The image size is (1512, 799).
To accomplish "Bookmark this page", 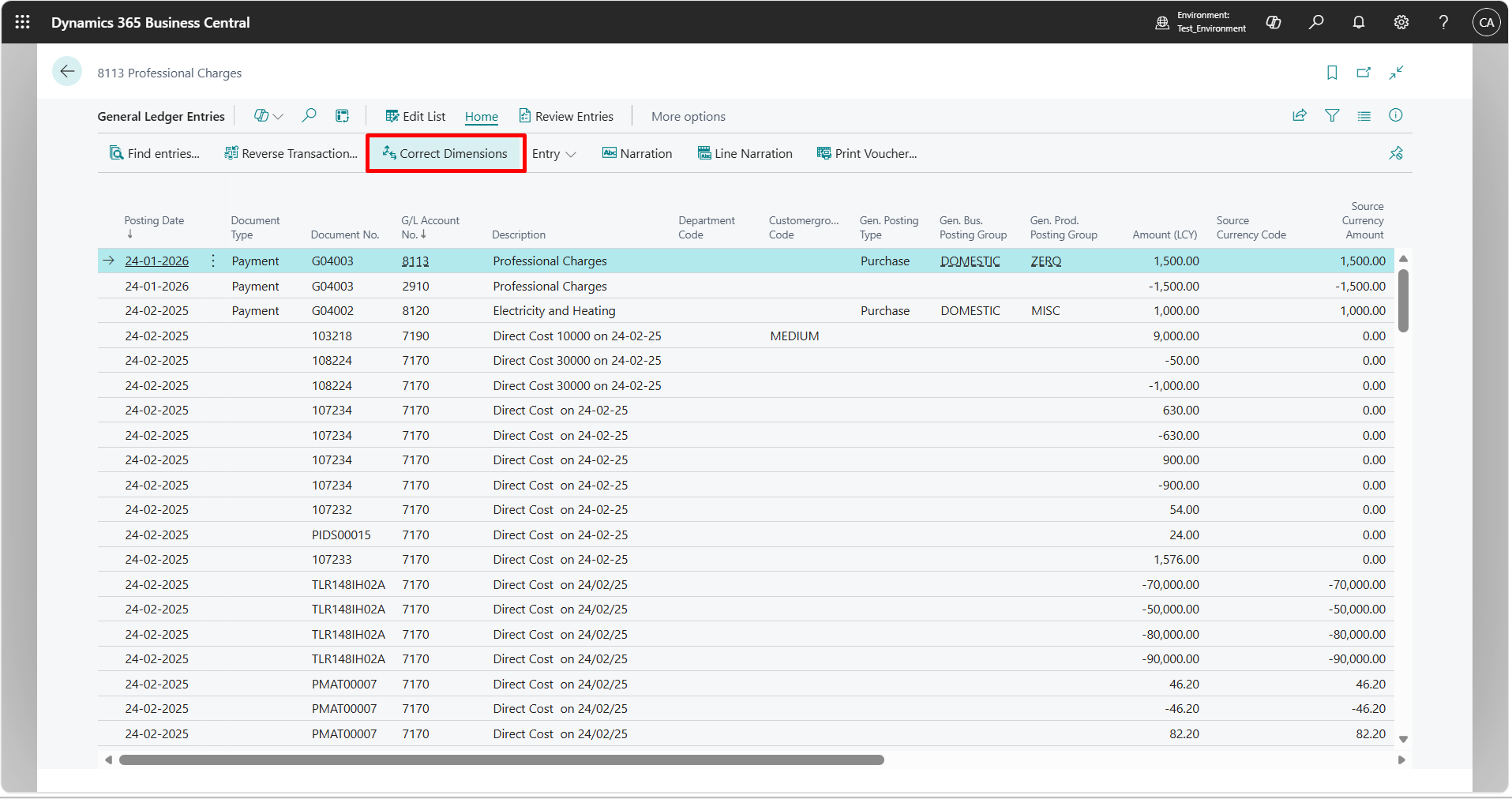I will coord(1332,73).
